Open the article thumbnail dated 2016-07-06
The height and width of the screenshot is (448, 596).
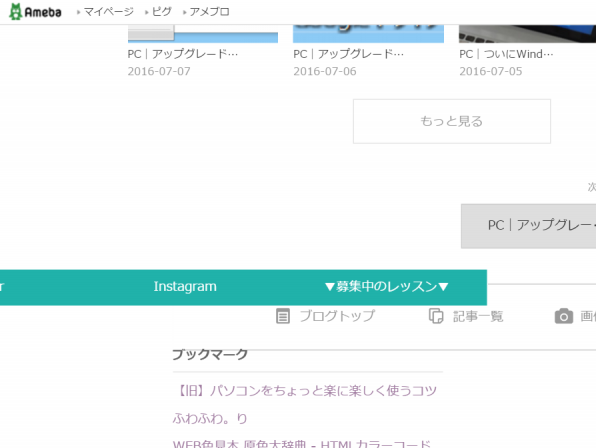(x=368, y=34)
